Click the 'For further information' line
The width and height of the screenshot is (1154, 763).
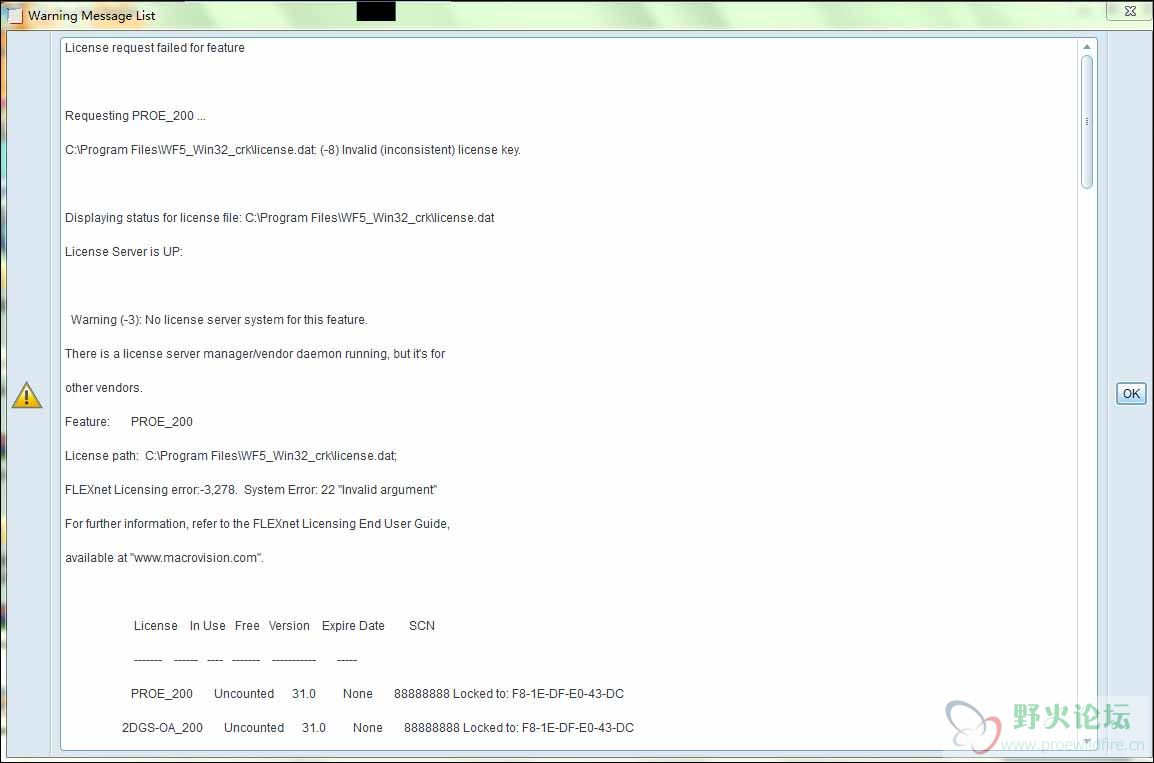[x=258, y=523]
